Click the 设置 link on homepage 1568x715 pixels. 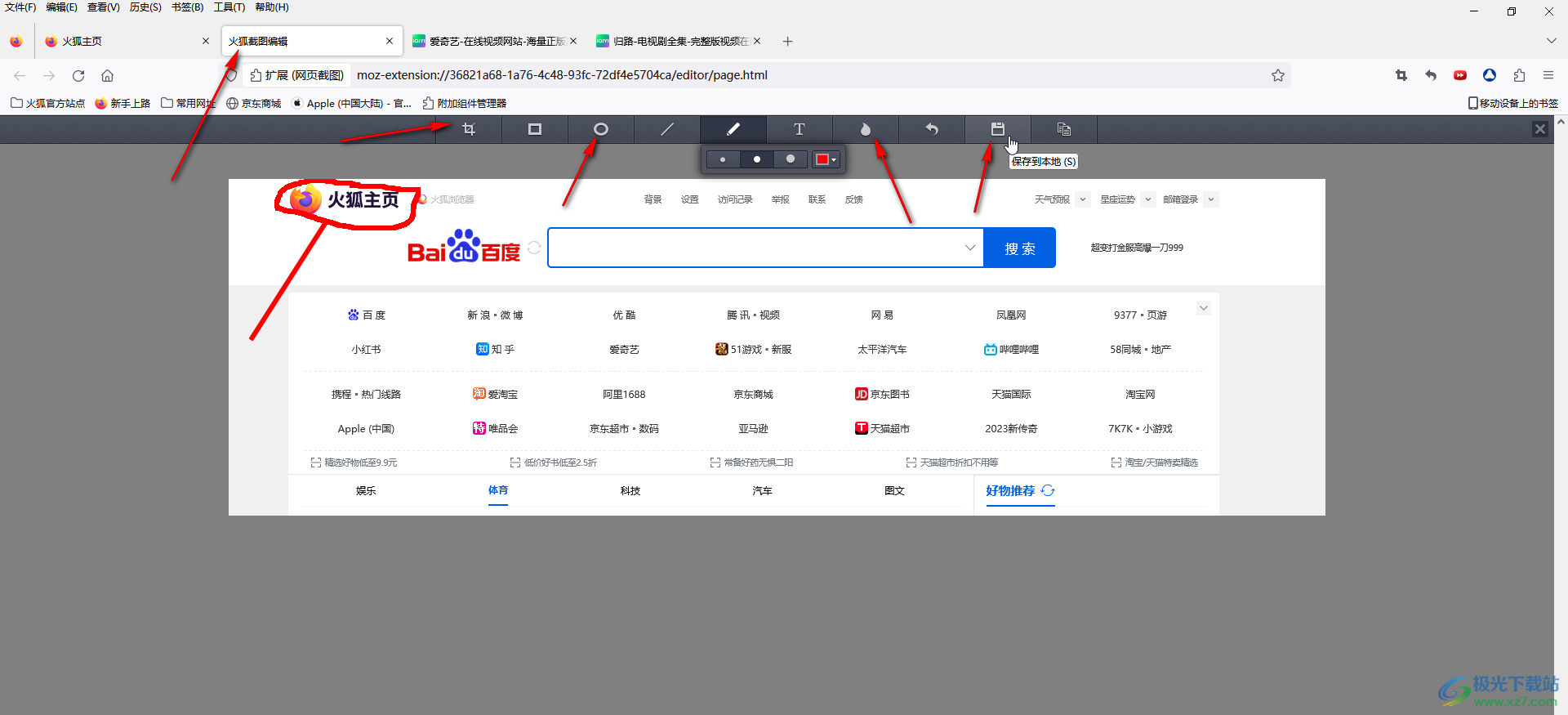coord(690,199)
